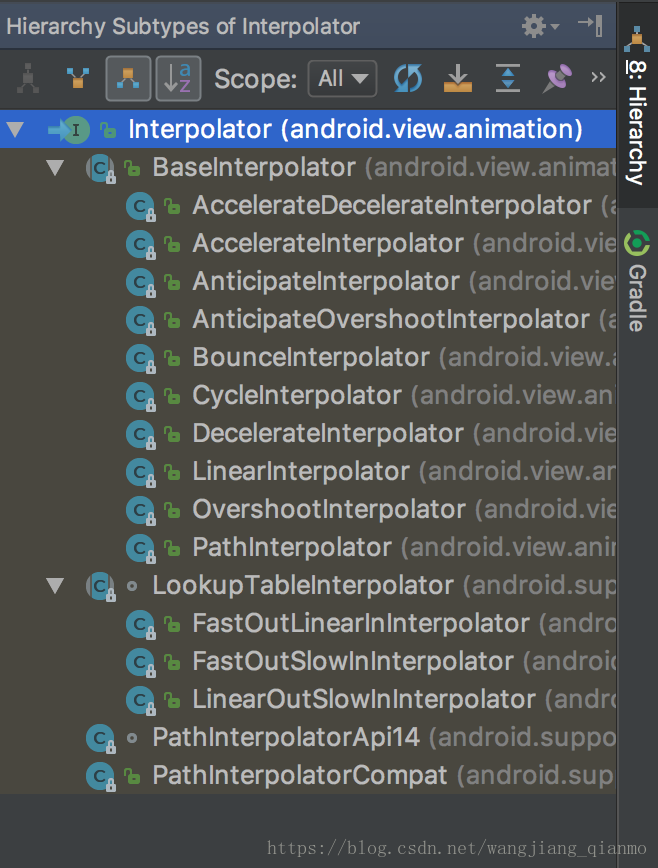Click package-private dot beside LookupTableInterpolator
Viewport: 658px width, 868px height.
[x=132, y=586]
